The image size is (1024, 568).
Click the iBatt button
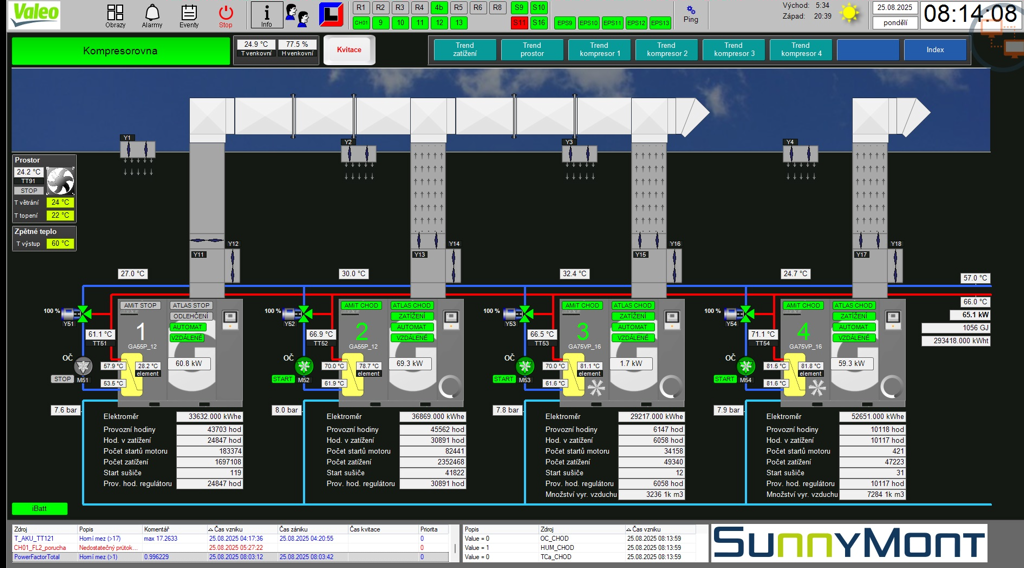[x=41, y=509]
